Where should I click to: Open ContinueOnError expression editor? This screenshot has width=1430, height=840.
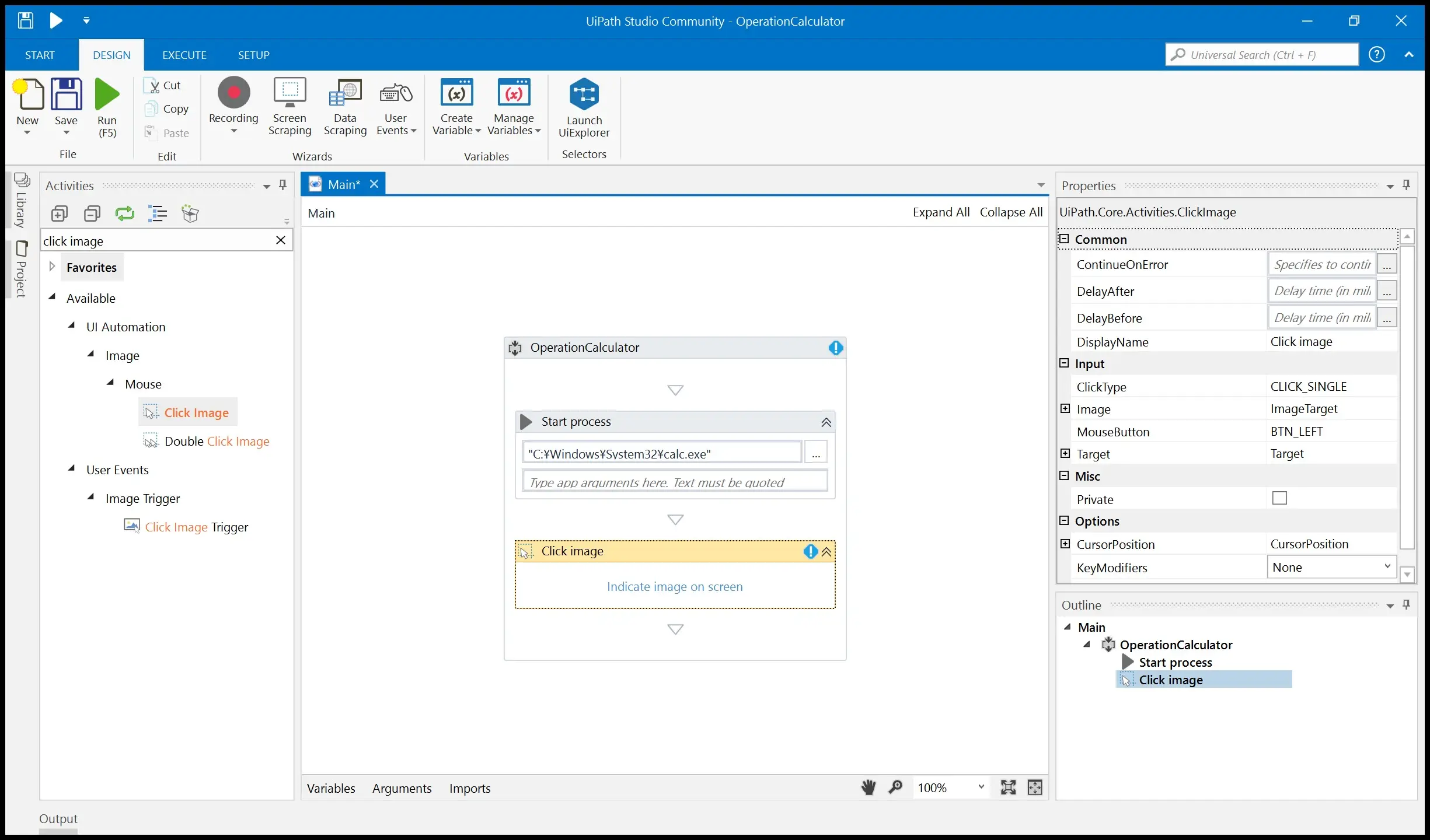pyautogui.click(x=1387, y=264)
